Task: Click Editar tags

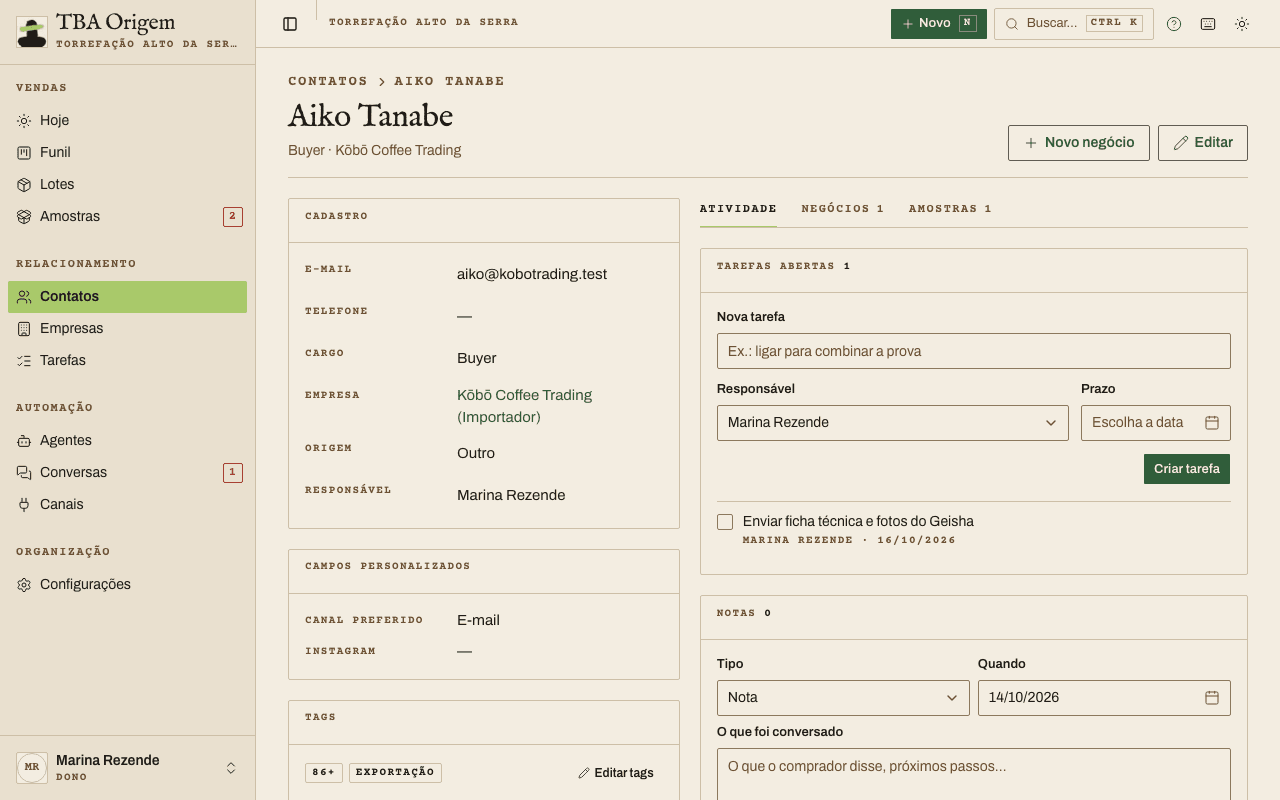Action: (x=616, y=773)
